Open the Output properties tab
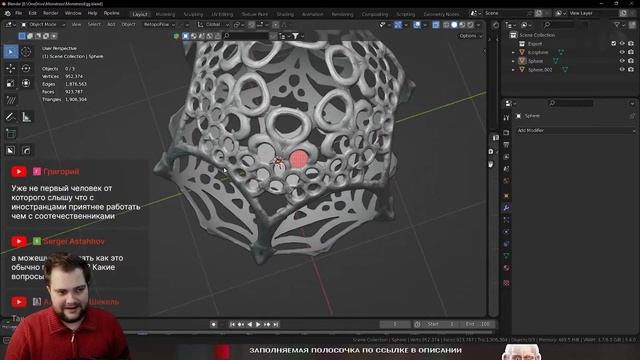The image size is (640, 360). 507,145
